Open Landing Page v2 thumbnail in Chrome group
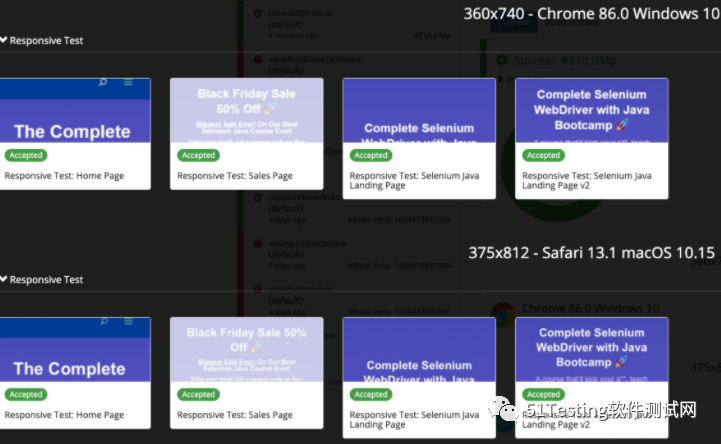Image resolution: width=721 pixels, height=444 pixels. (591, 110)
